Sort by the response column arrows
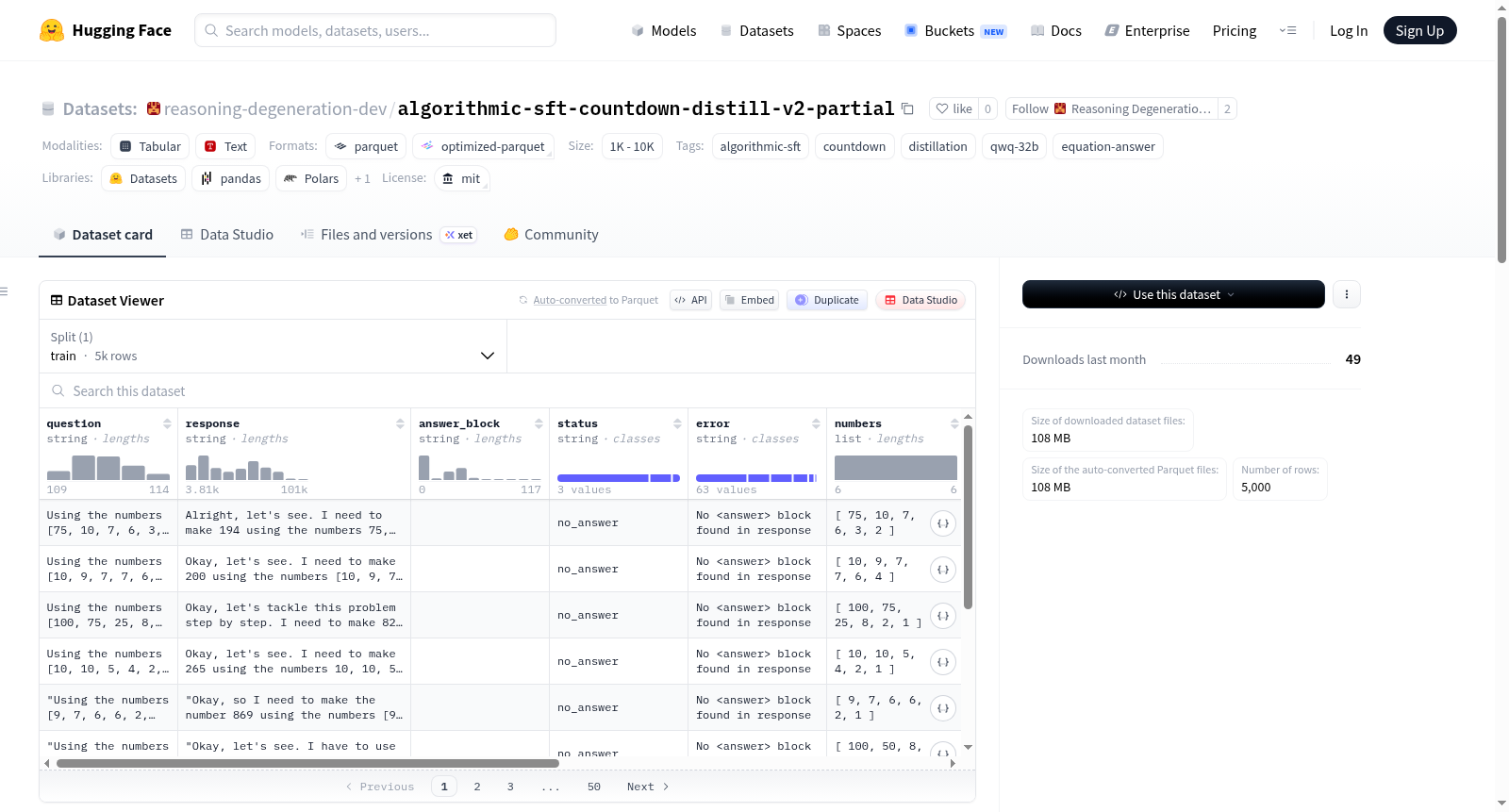This screenshot has width=1509, height=812. coord(400,423)
